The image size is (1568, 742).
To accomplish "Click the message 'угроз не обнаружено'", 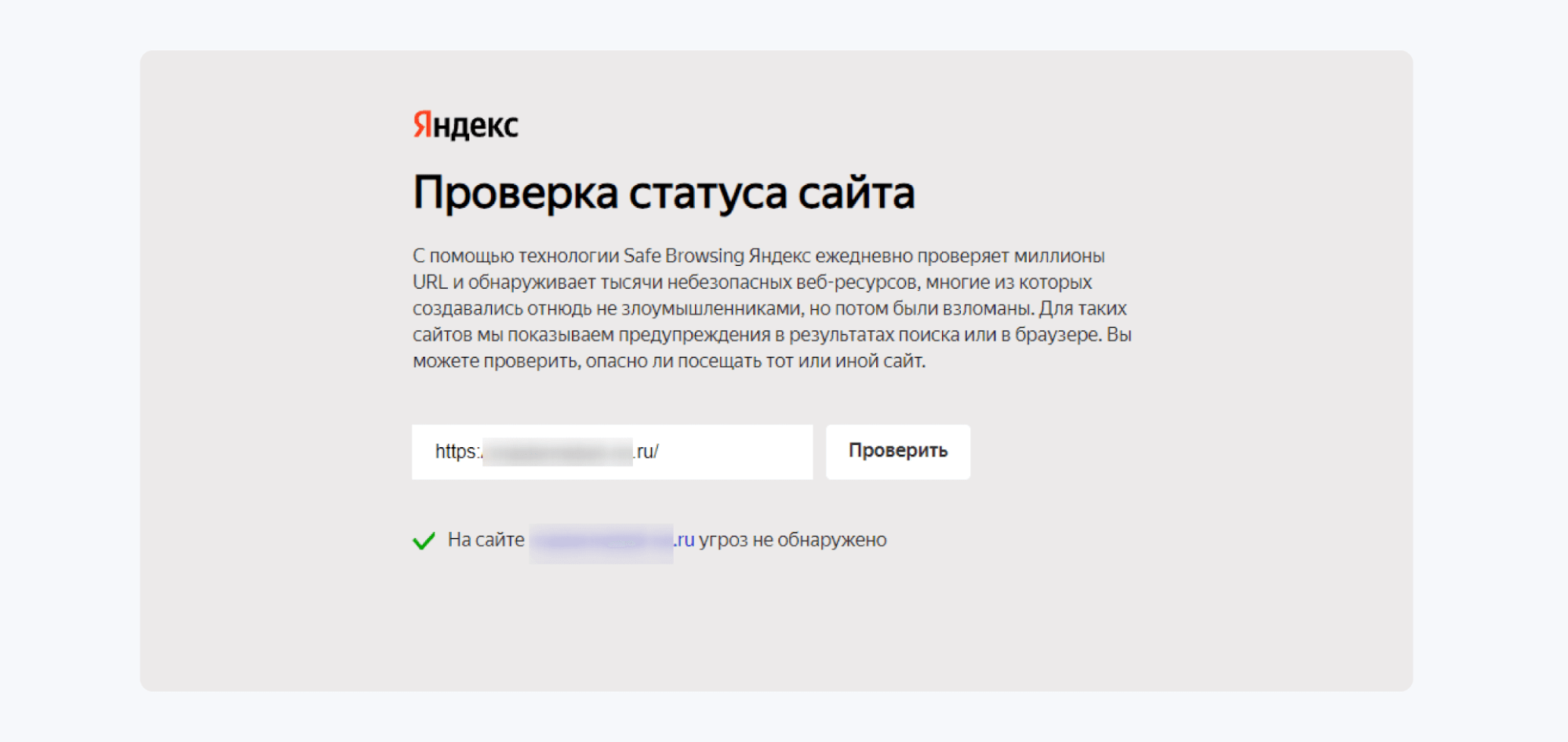I will click(794, 540).
